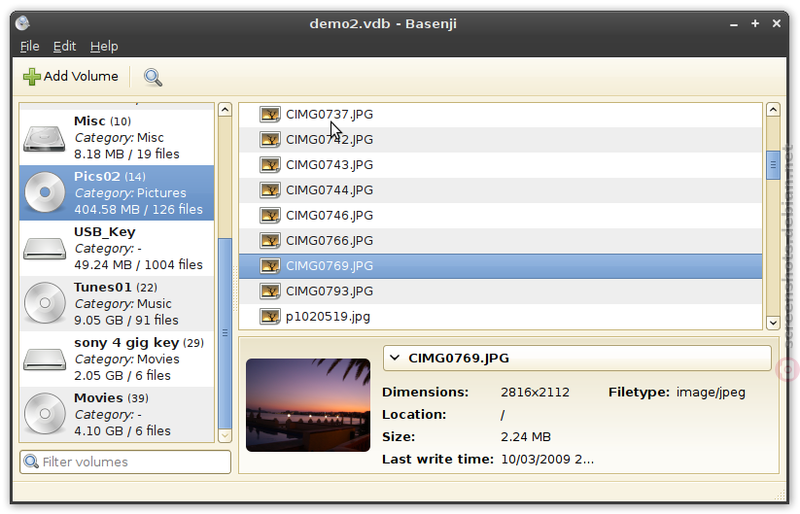Open the File menu

(x=30, y=46)
